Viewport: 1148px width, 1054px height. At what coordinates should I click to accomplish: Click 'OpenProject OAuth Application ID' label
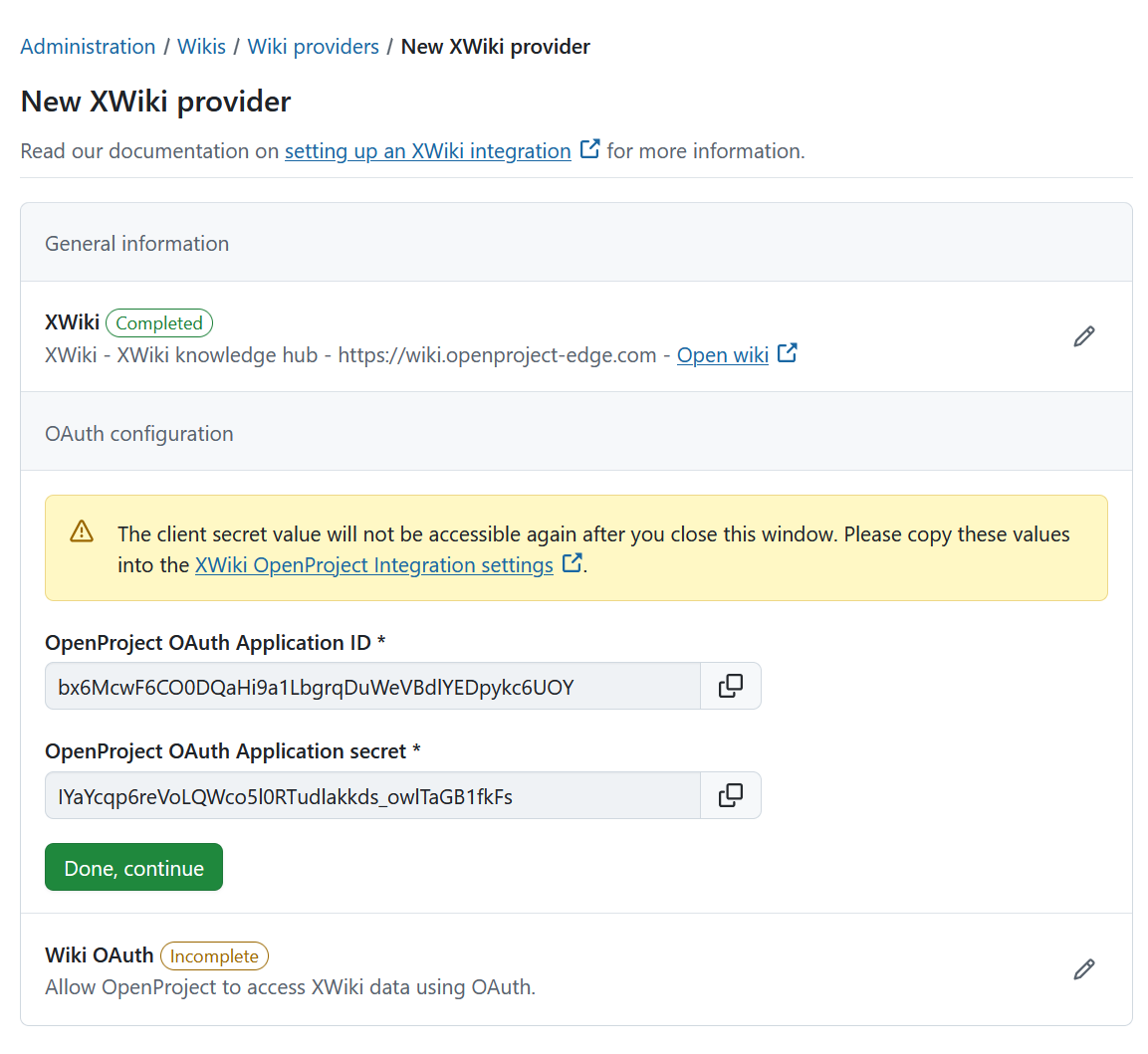point(215,643)
